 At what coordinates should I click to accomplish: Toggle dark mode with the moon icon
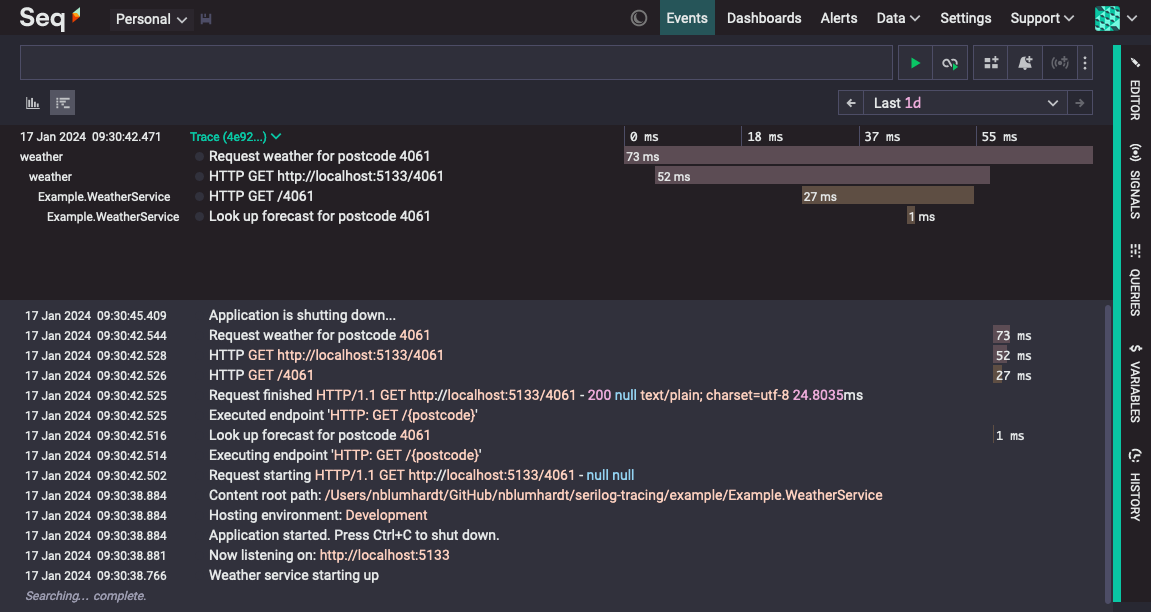[639, 18]
